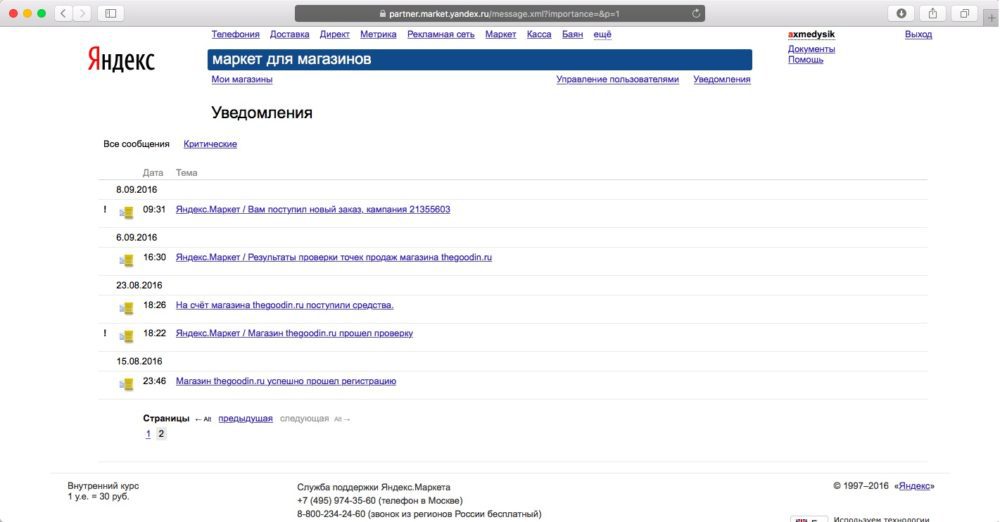Open the поступили средства notification
The width and height of the screenshot is (1000, 522).
(284, 305)
